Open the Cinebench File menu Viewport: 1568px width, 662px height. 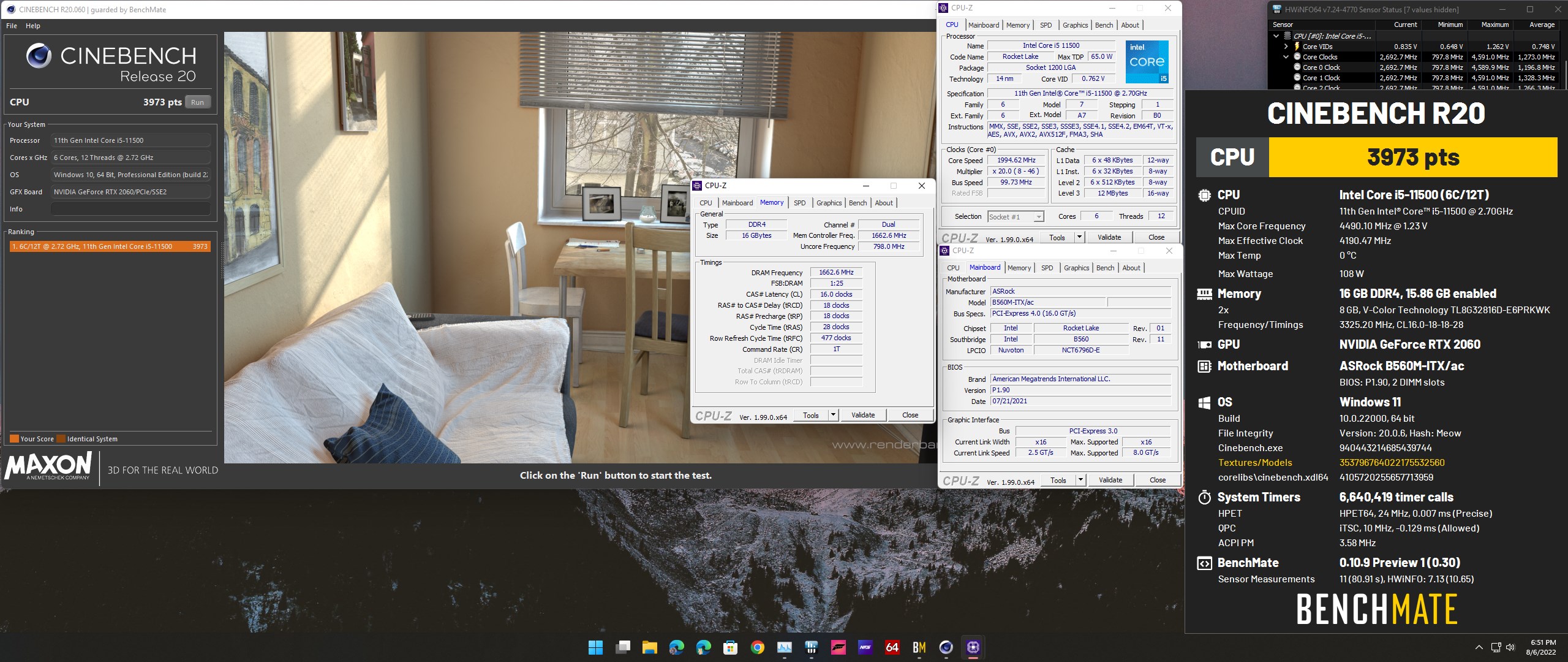[x=12, y=26]
